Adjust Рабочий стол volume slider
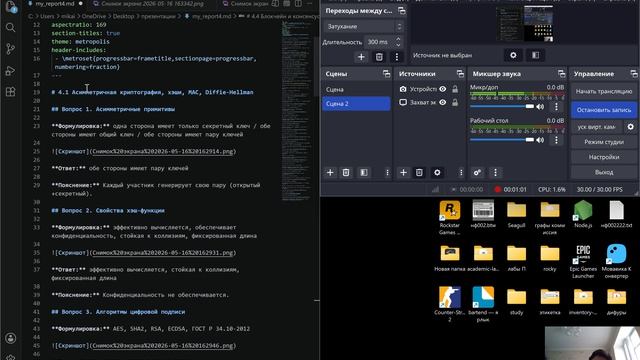Viewport: 640px width, 360px height. pyautogui.click(x=502, y=140)
